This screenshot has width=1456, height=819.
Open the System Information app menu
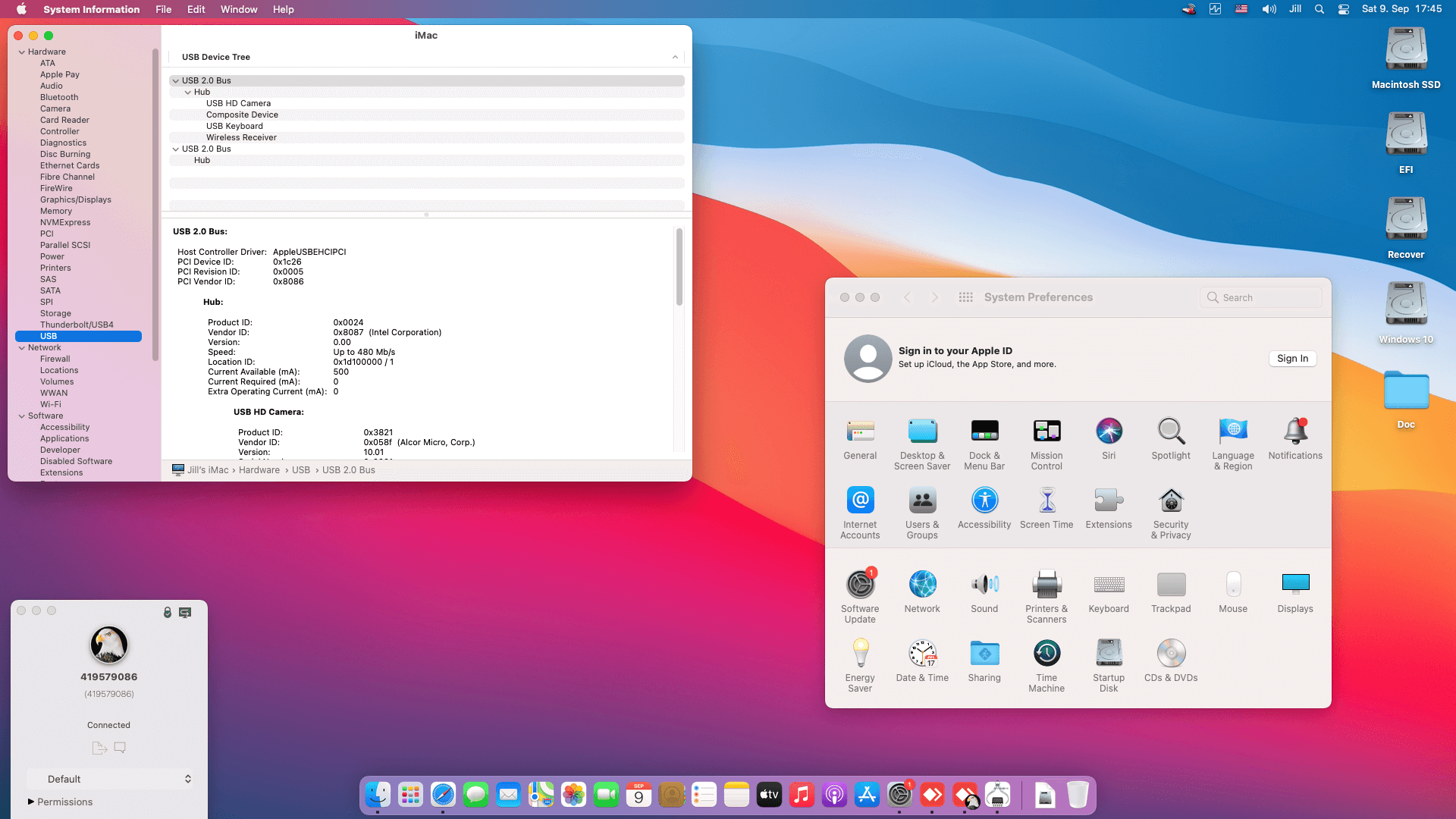(x=91, y=9)
